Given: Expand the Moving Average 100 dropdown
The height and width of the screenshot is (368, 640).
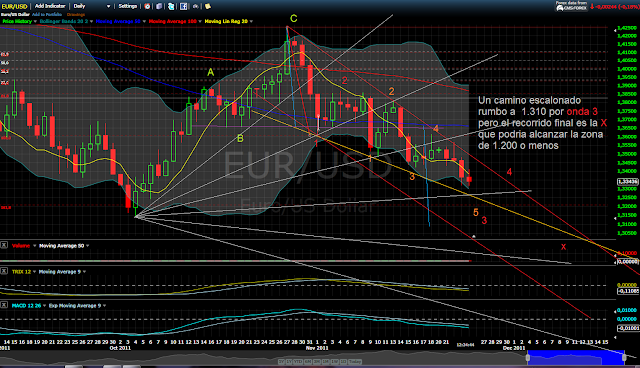Looking at the screenshot, I should pos(200,21).
